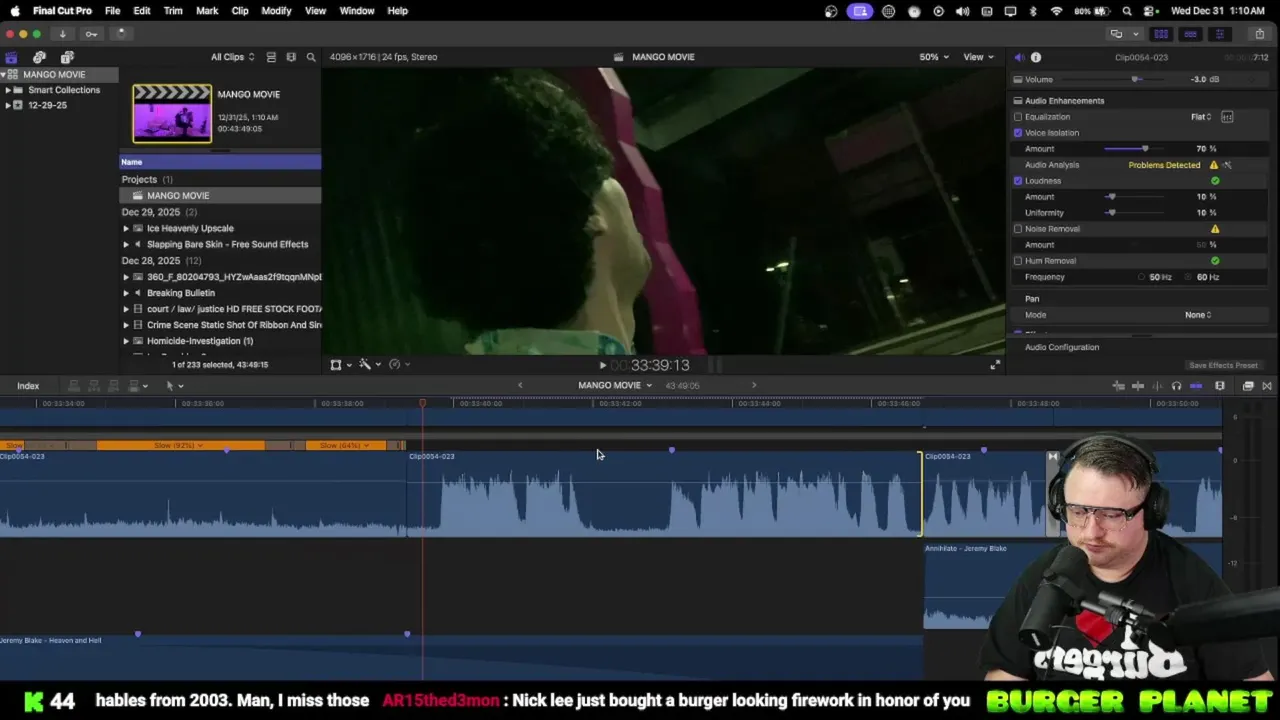Screen dimensions: 1280x720
Task: Open the Transform crop tool popup
Action: tap(340, 365)
